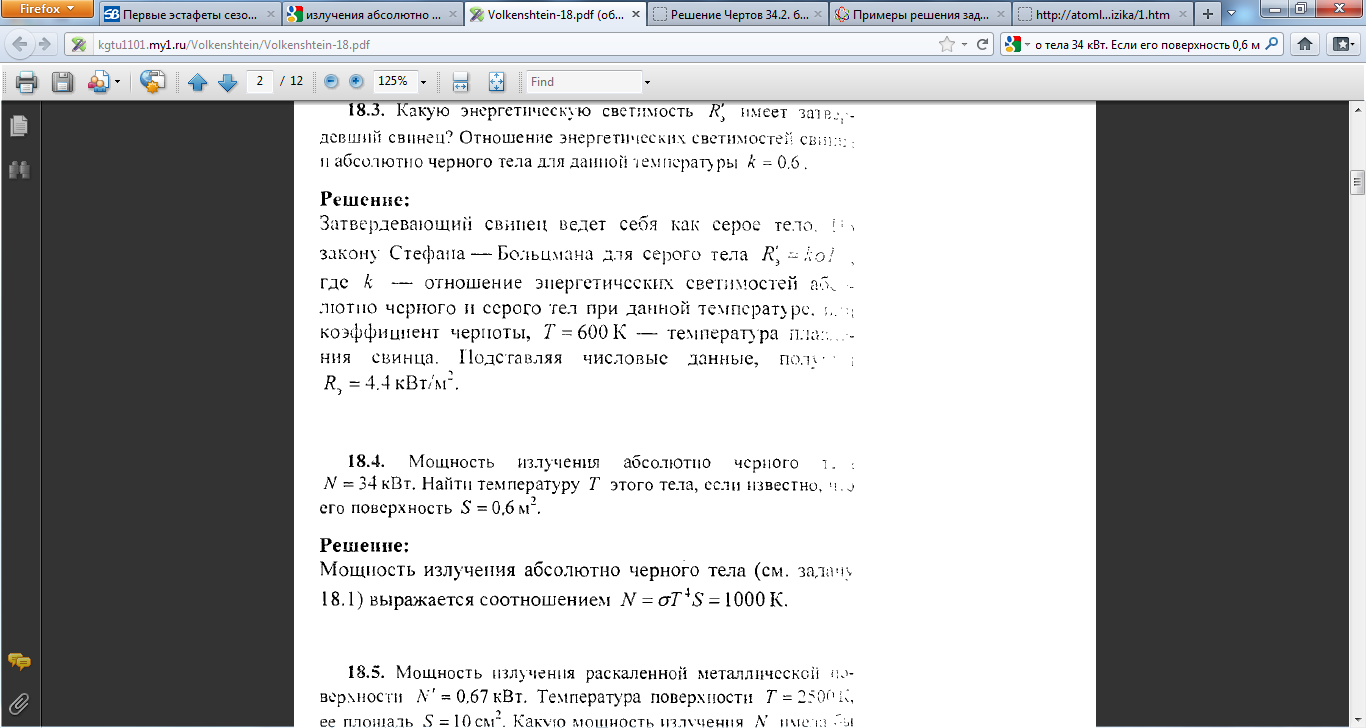Viewport: 1366px width, 728px height.
Task: Close the 'излучения абсолютно' tab
Action: tap(452, 14)
